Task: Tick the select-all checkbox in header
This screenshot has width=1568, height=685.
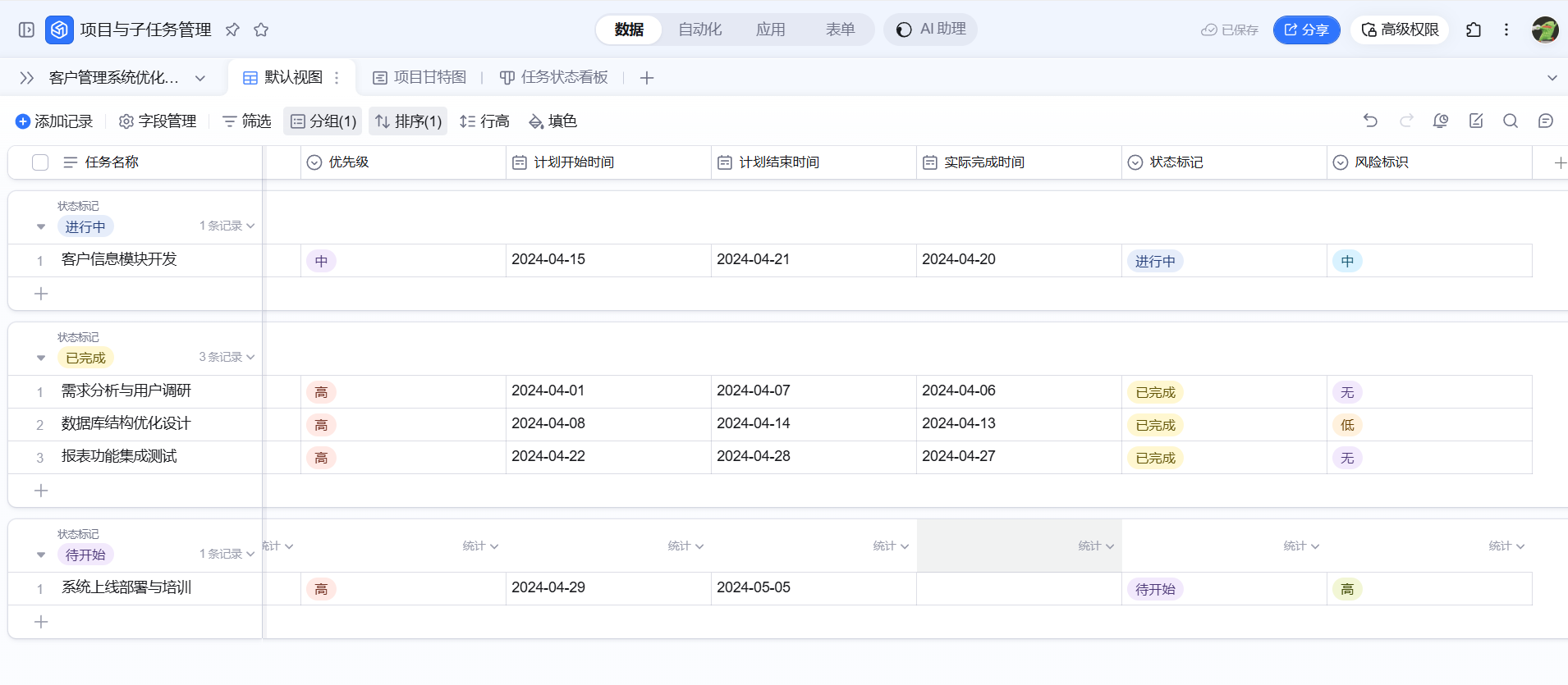Action: 40,162
